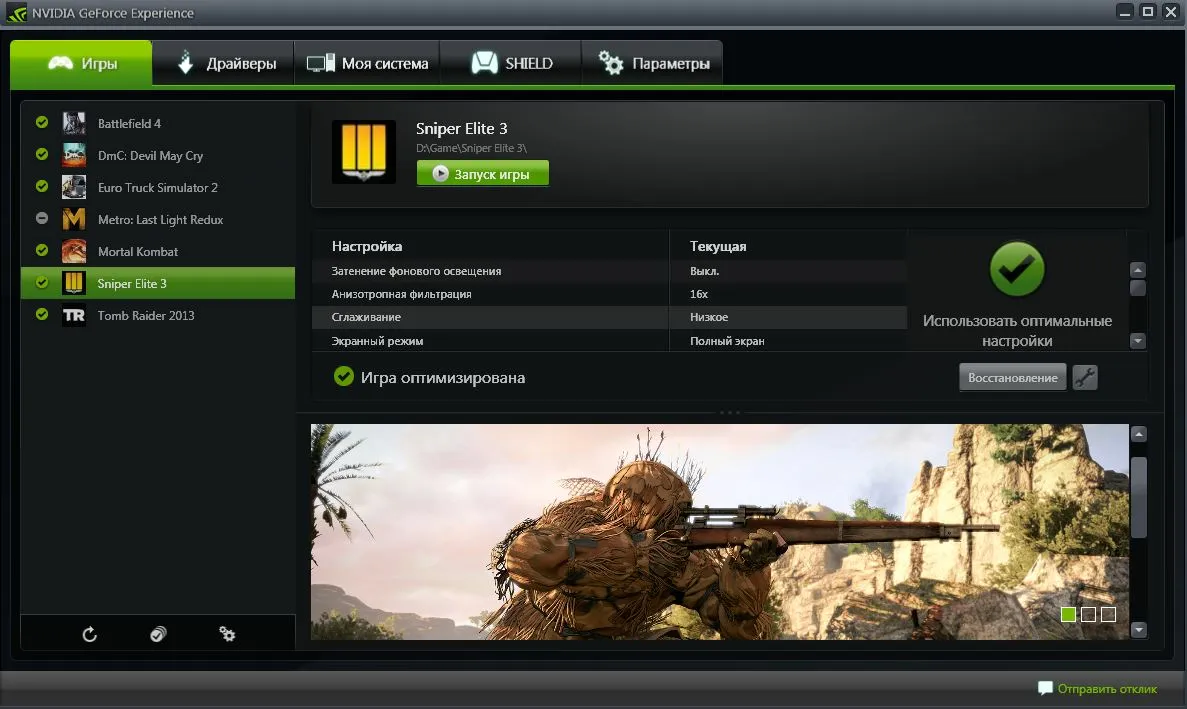Click the optimize-all checkmark icon in bottom toolbar

coord(158,634)
